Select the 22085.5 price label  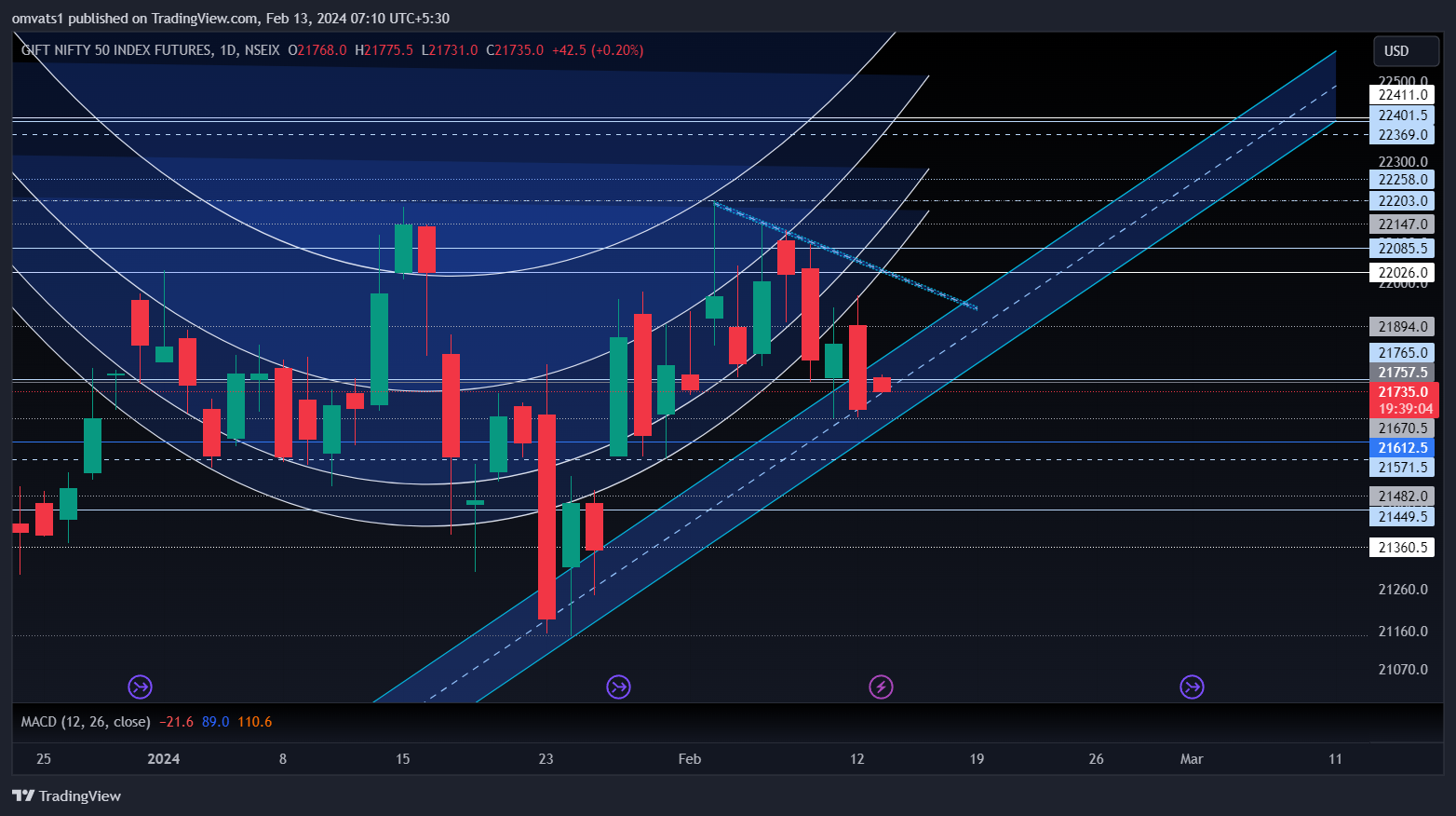pos(1402,249)
